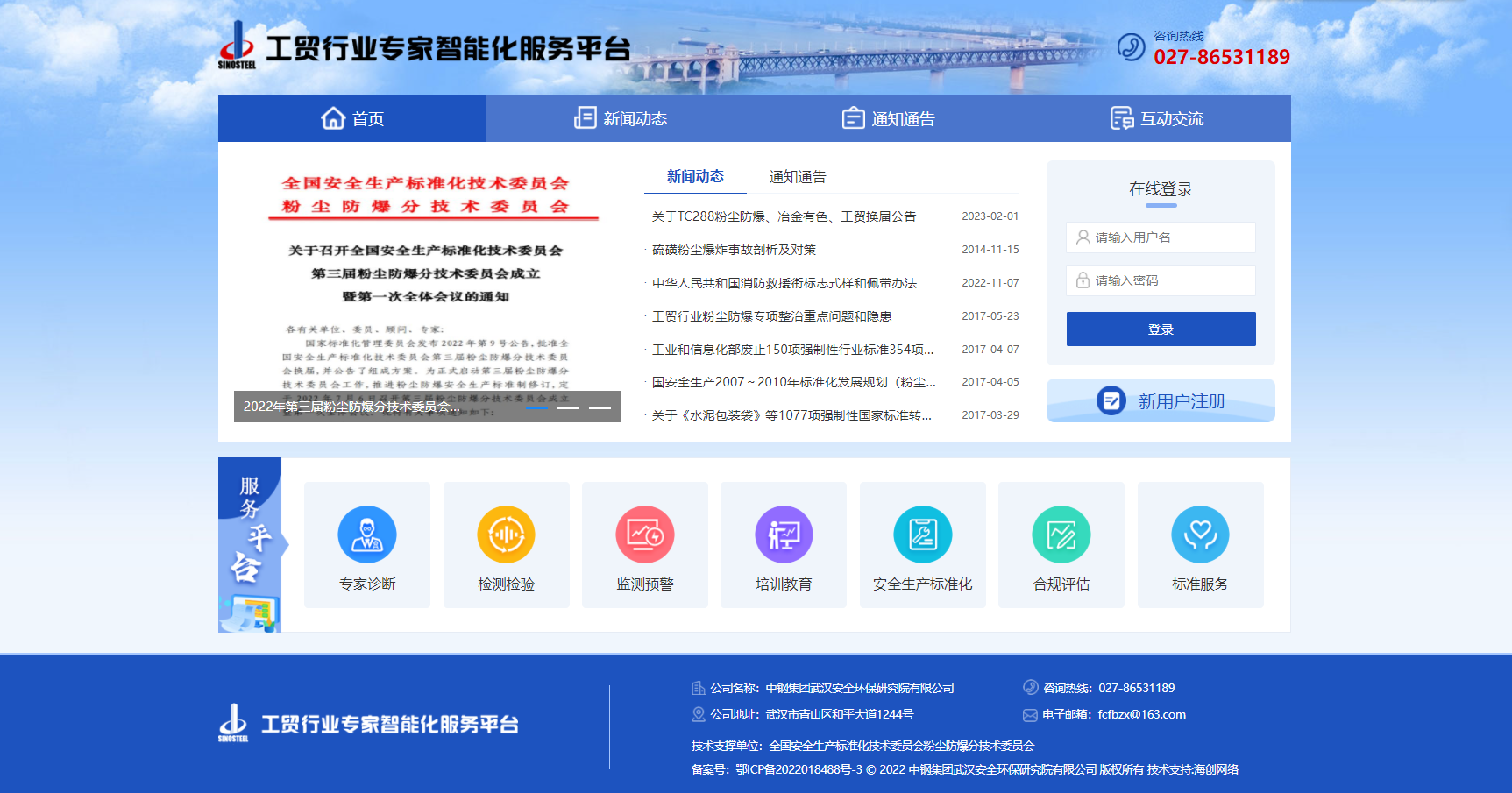Open the 标准服务 heart icon

(x=1200, y=535)
